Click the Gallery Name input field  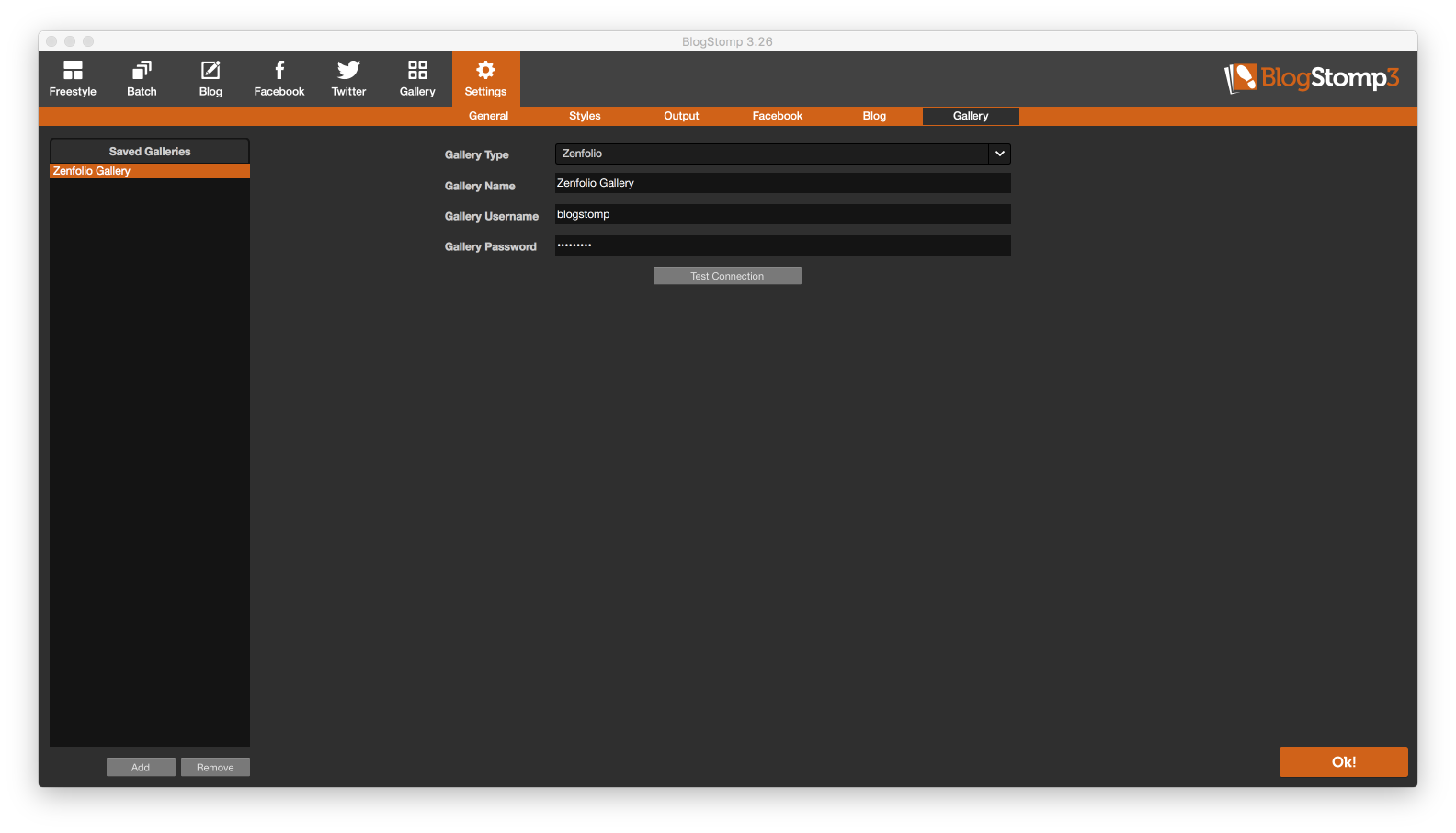point(783,183)
